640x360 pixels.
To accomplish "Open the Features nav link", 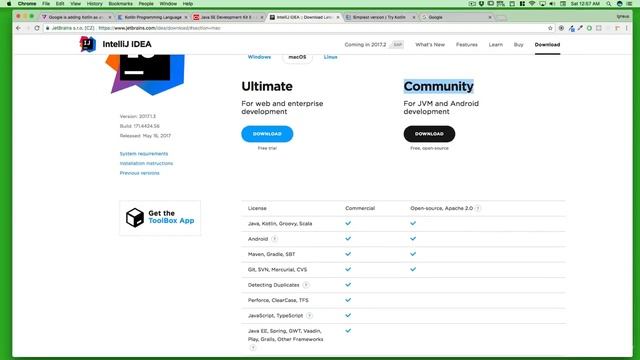I will click(467, 44).
